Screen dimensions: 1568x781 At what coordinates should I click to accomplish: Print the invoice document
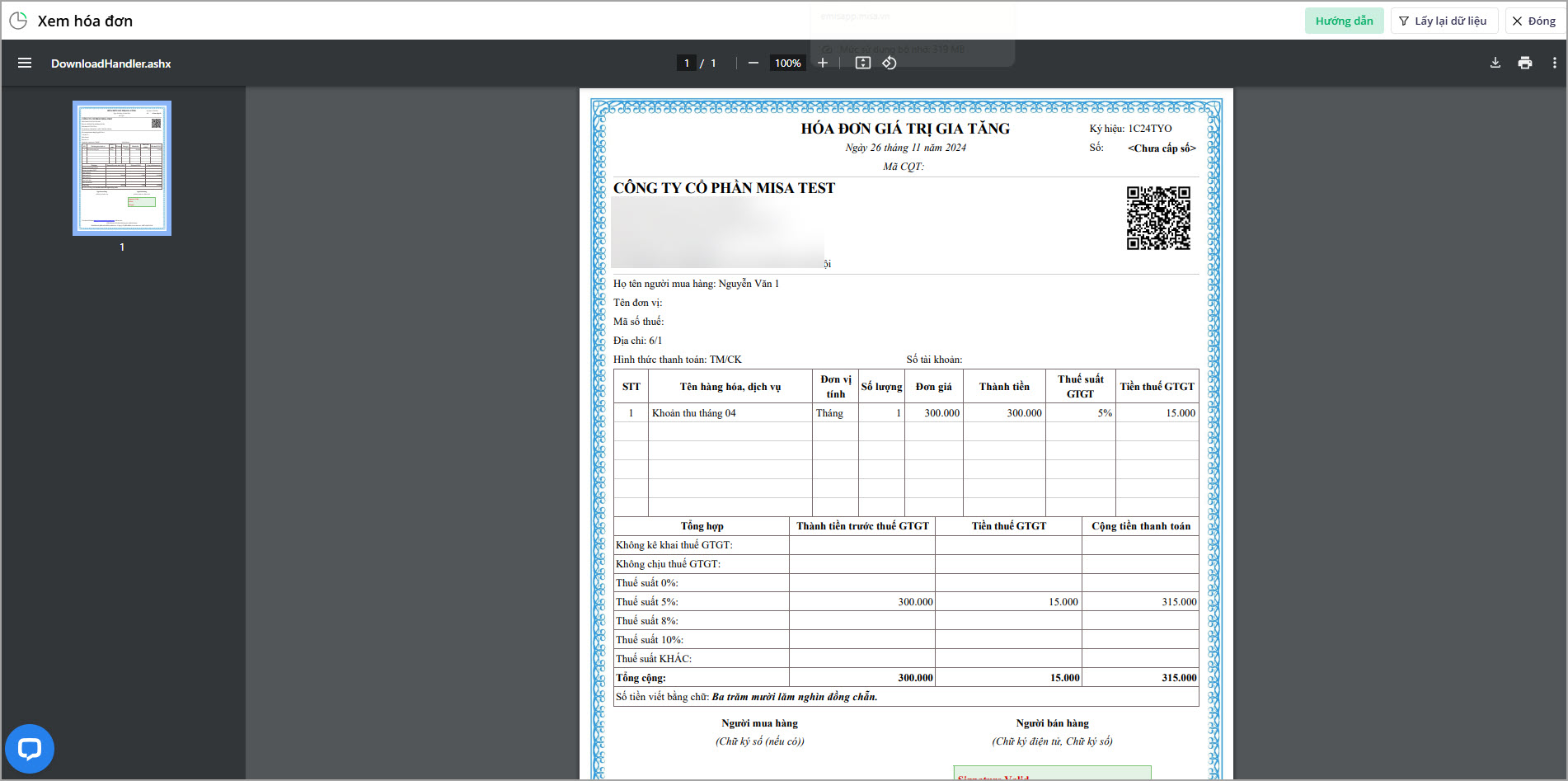click(x=1524, y=63)
